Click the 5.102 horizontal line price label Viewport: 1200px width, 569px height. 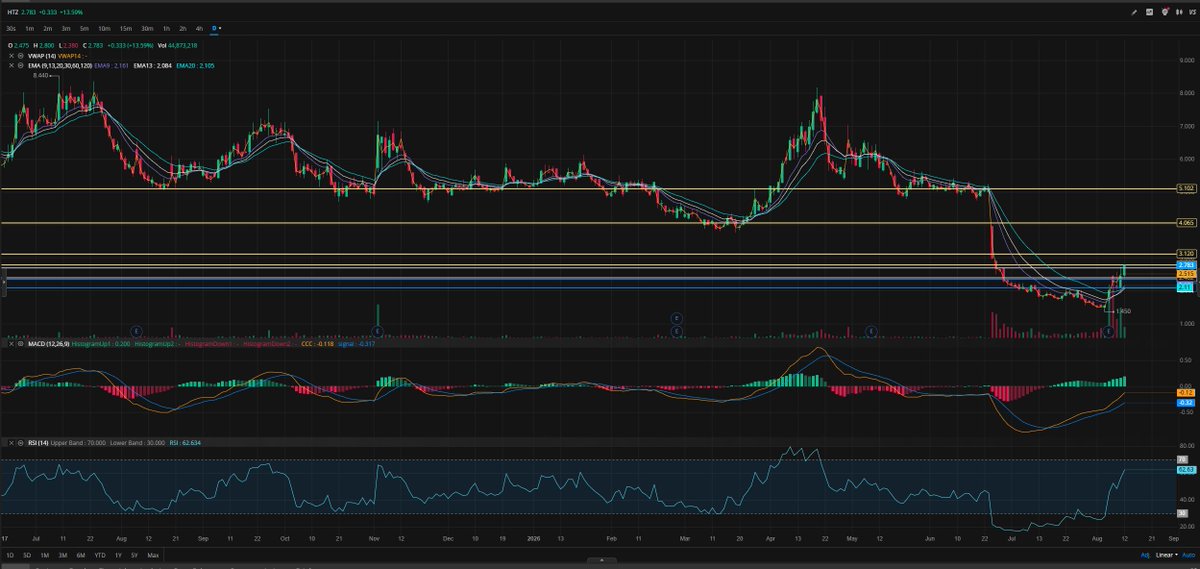[x=1185, y=188]
